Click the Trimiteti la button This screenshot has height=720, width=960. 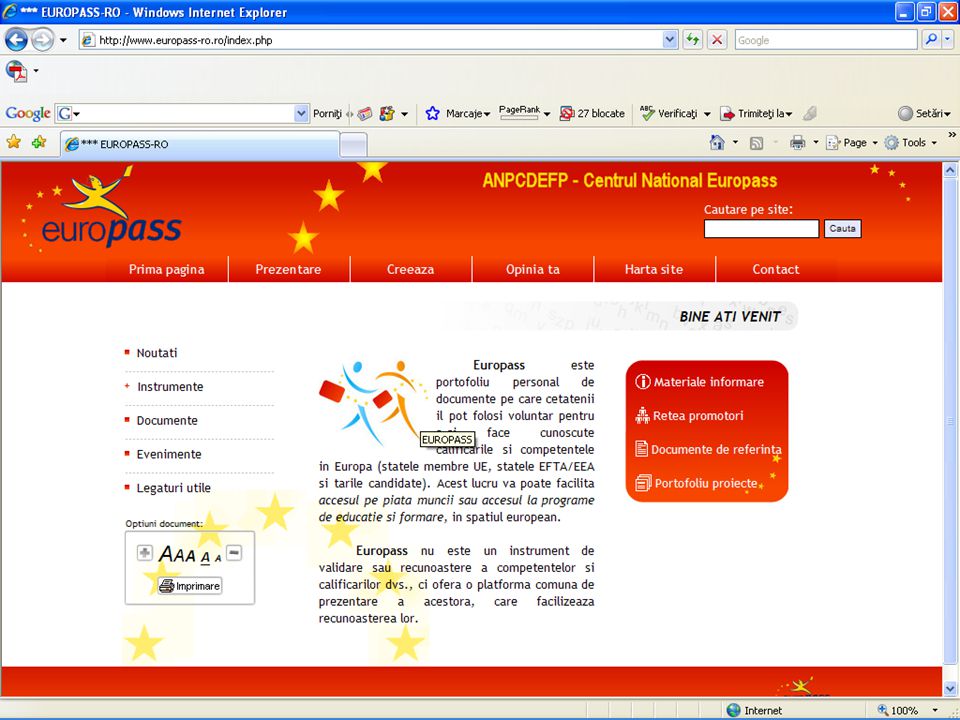pos(756,113)
